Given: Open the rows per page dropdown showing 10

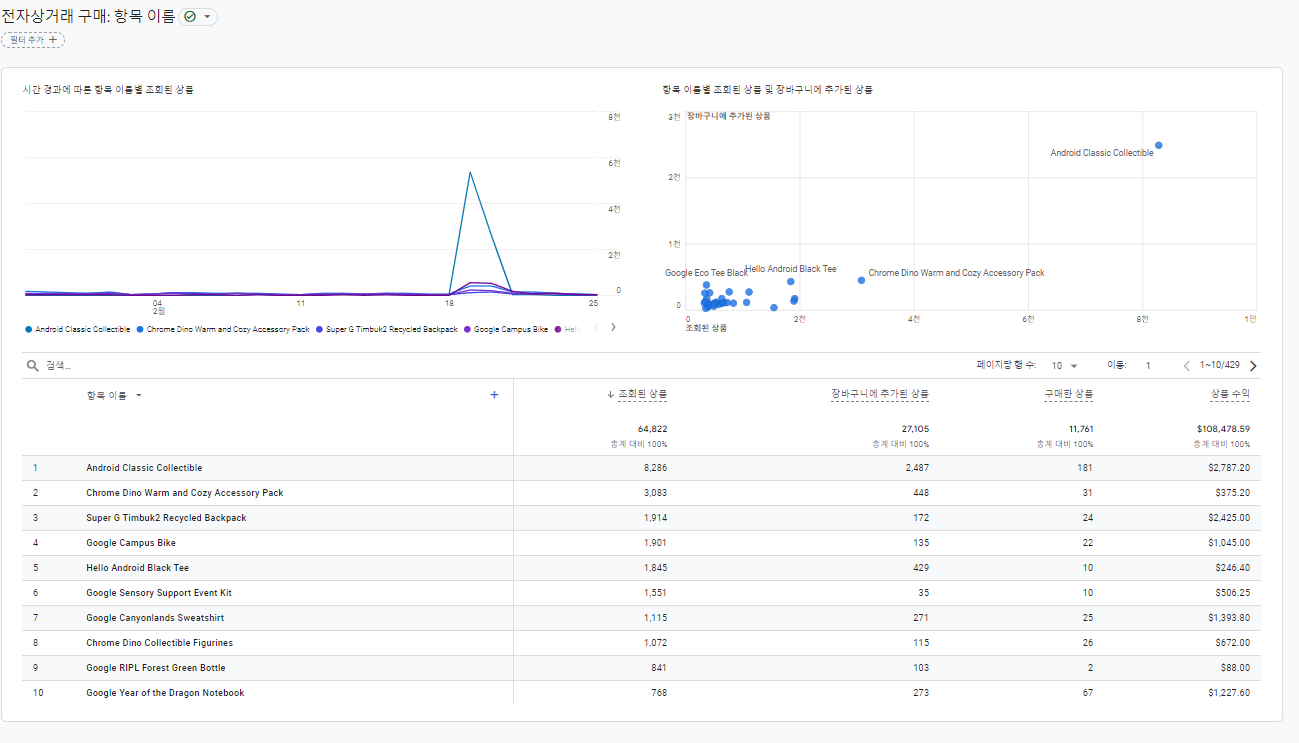Looking at the screenshot, I should pyautogui.click(x=1064, y=366).
